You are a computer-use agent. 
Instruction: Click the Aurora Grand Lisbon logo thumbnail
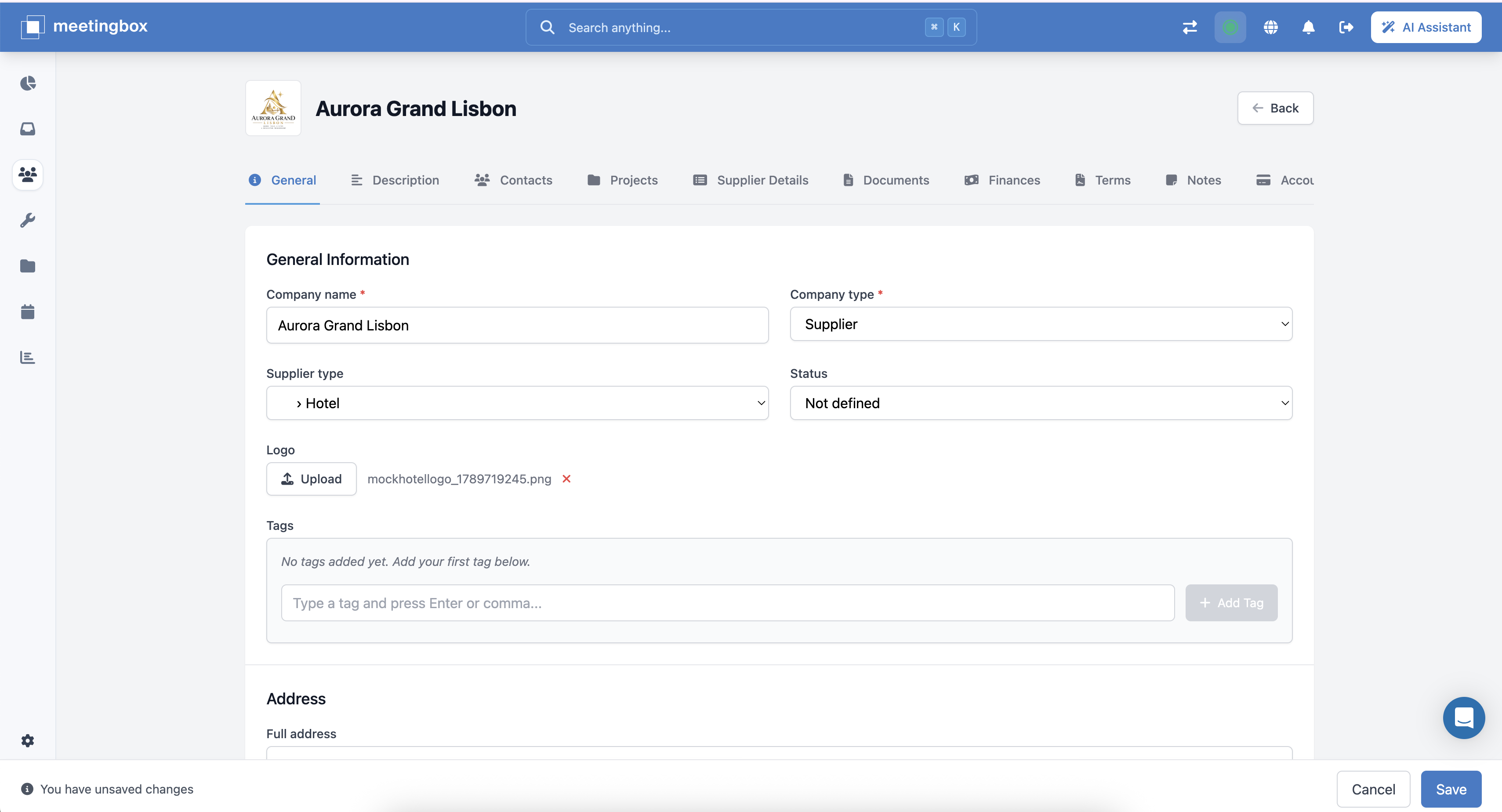point(273,109)
